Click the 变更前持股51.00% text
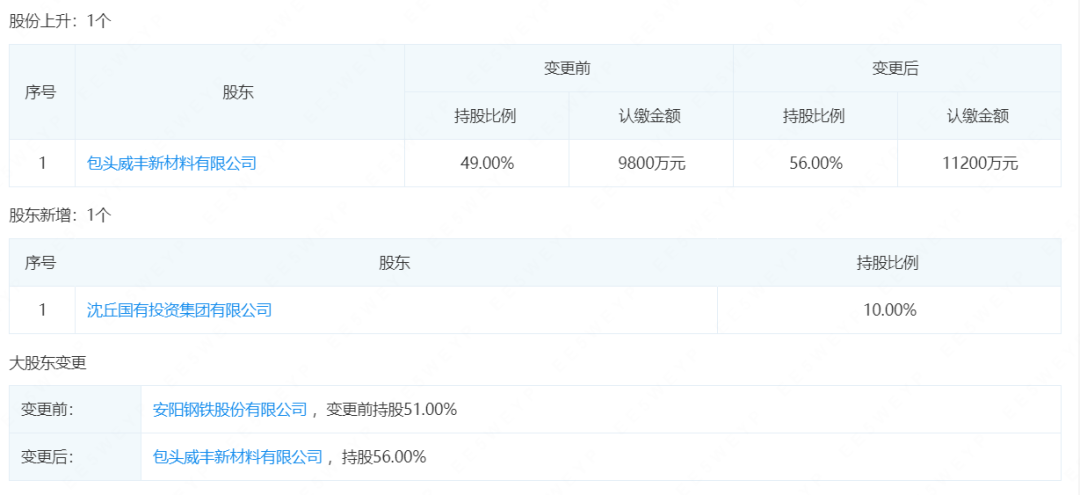 pos(391,410)
